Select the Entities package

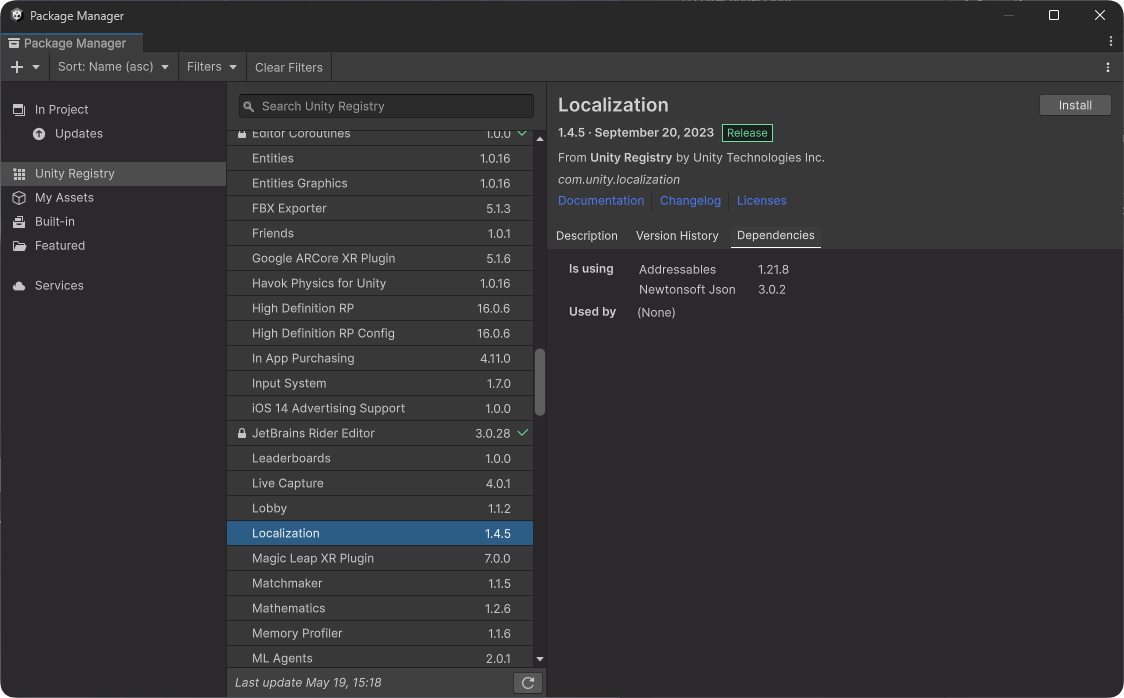coord(380,158)
